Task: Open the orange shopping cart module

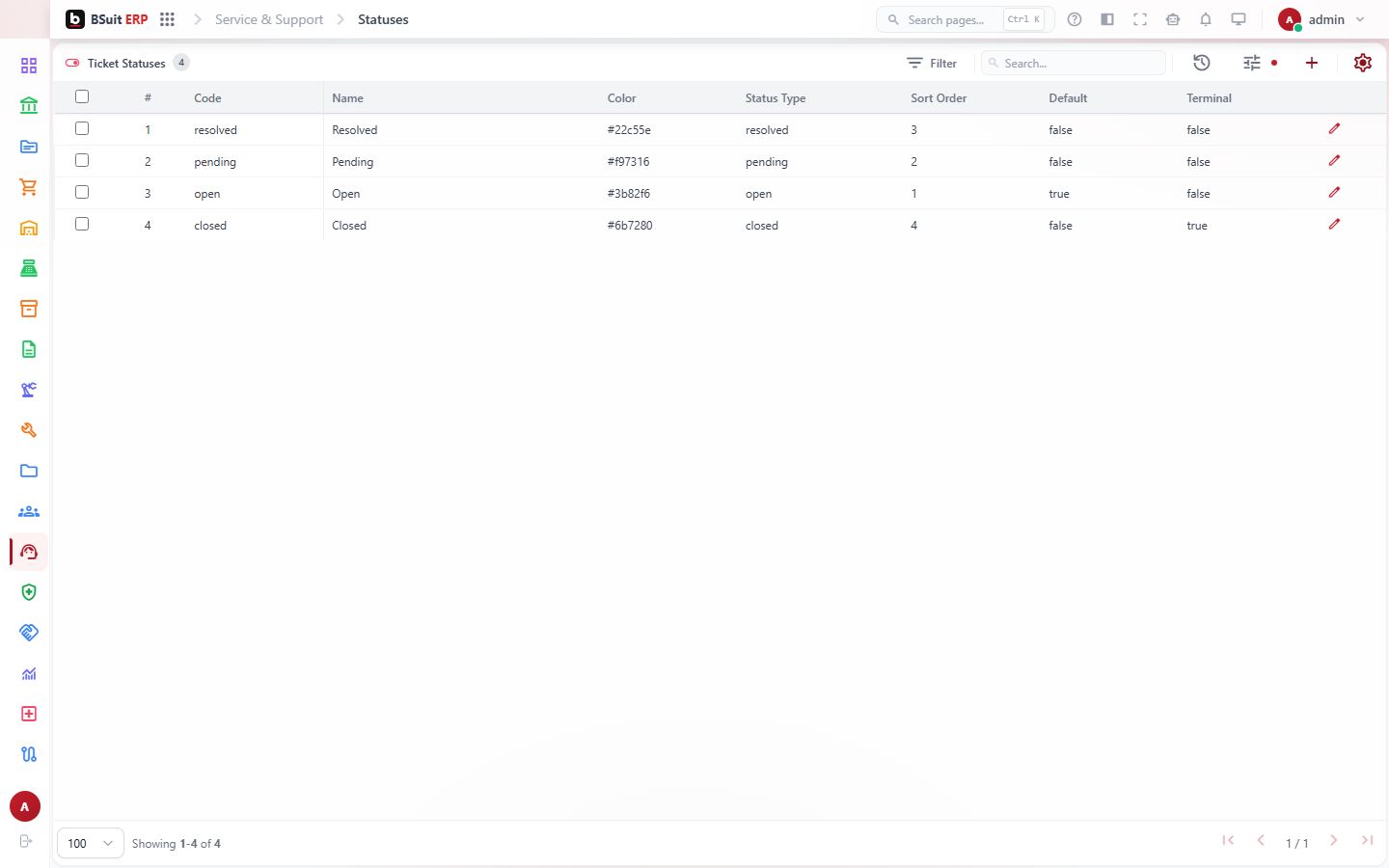Action: click(29, 187)
